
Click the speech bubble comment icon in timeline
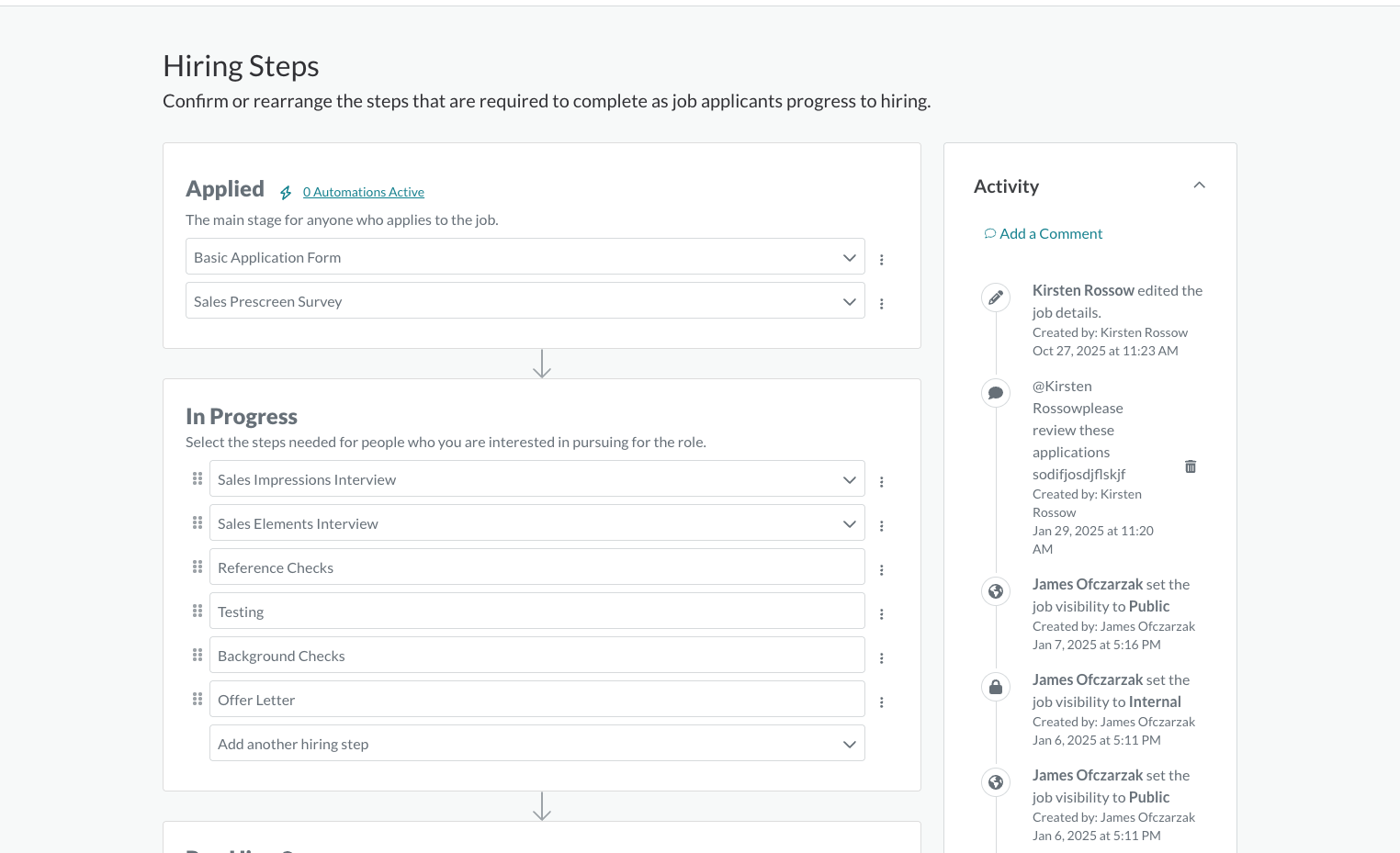(996, 393)
